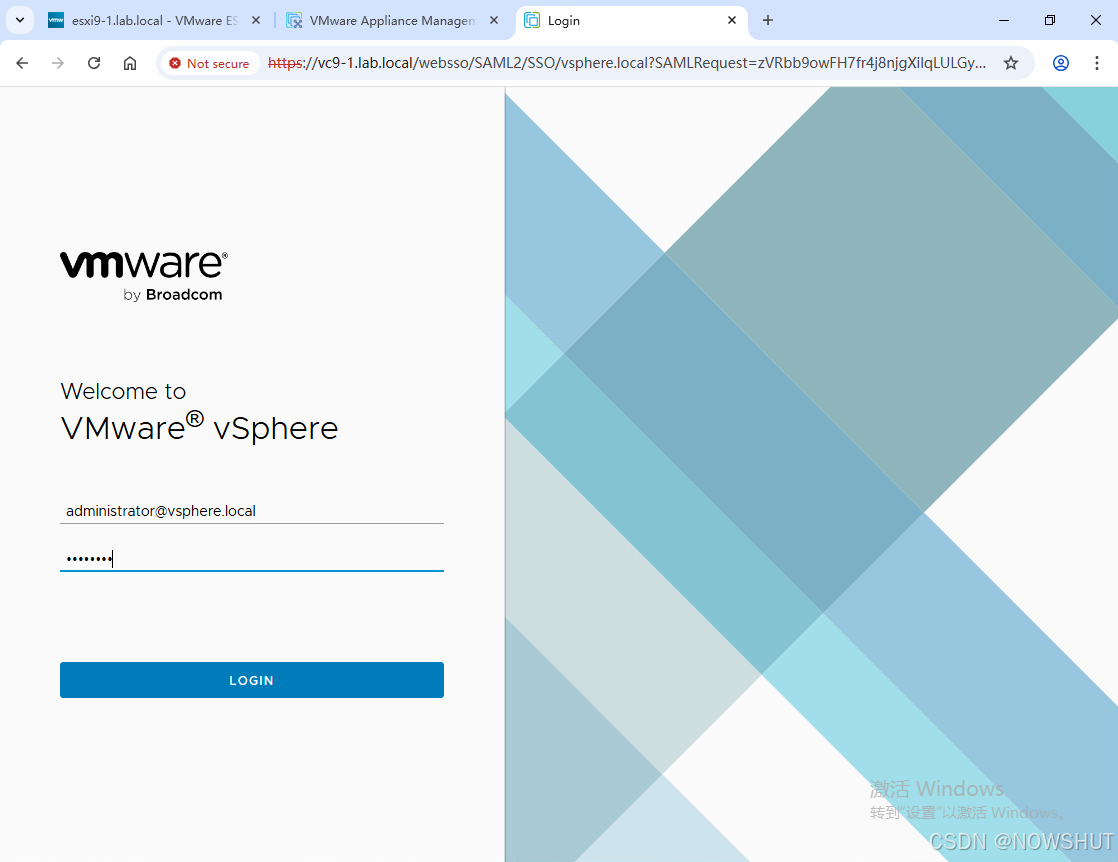1118x862 pixels.
Task: Go back to previous page
Action: click(x=22, y=63)
